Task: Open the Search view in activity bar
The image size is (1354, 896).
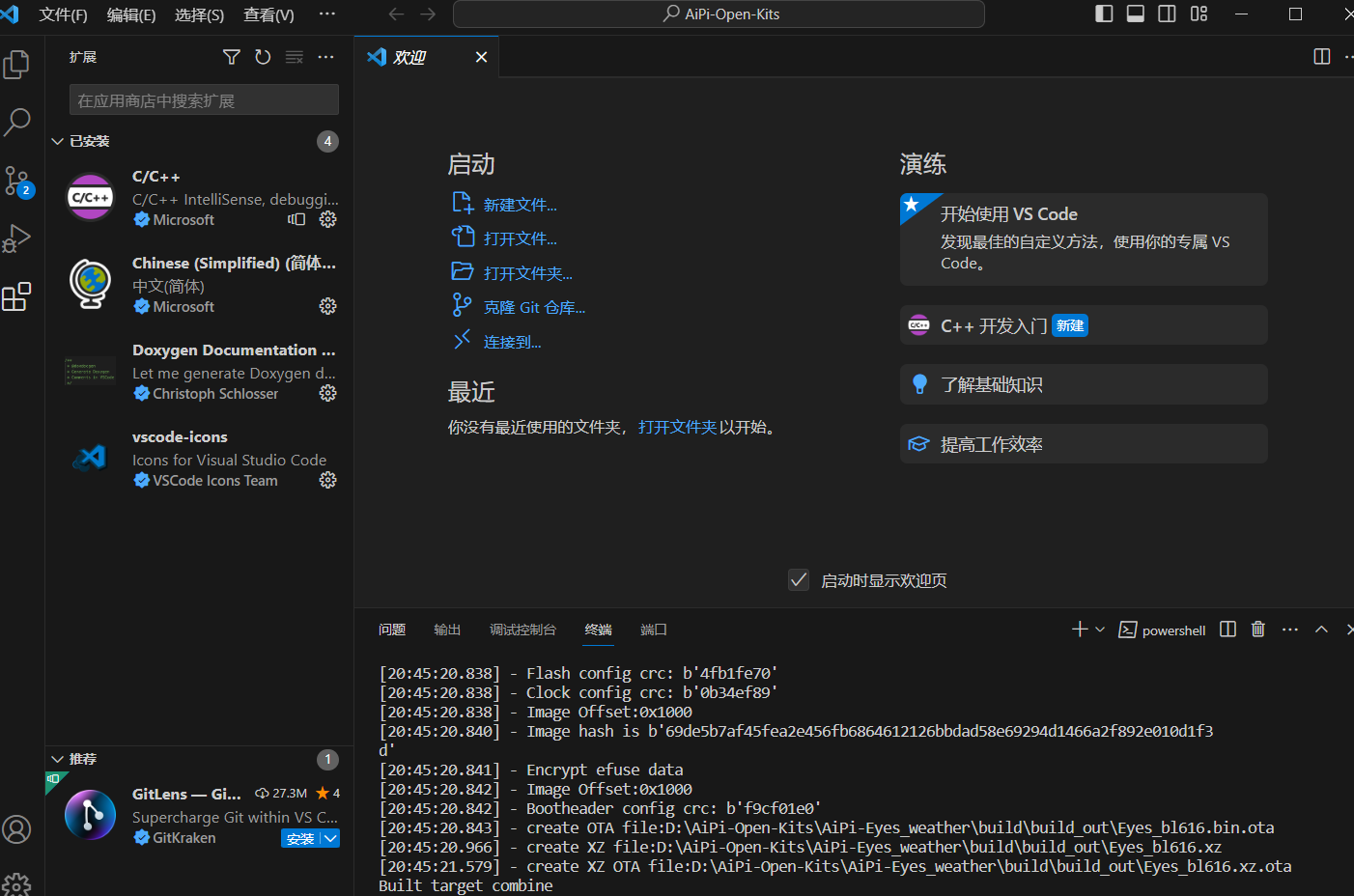Action: pyautogui.click(x=16, y=122)
